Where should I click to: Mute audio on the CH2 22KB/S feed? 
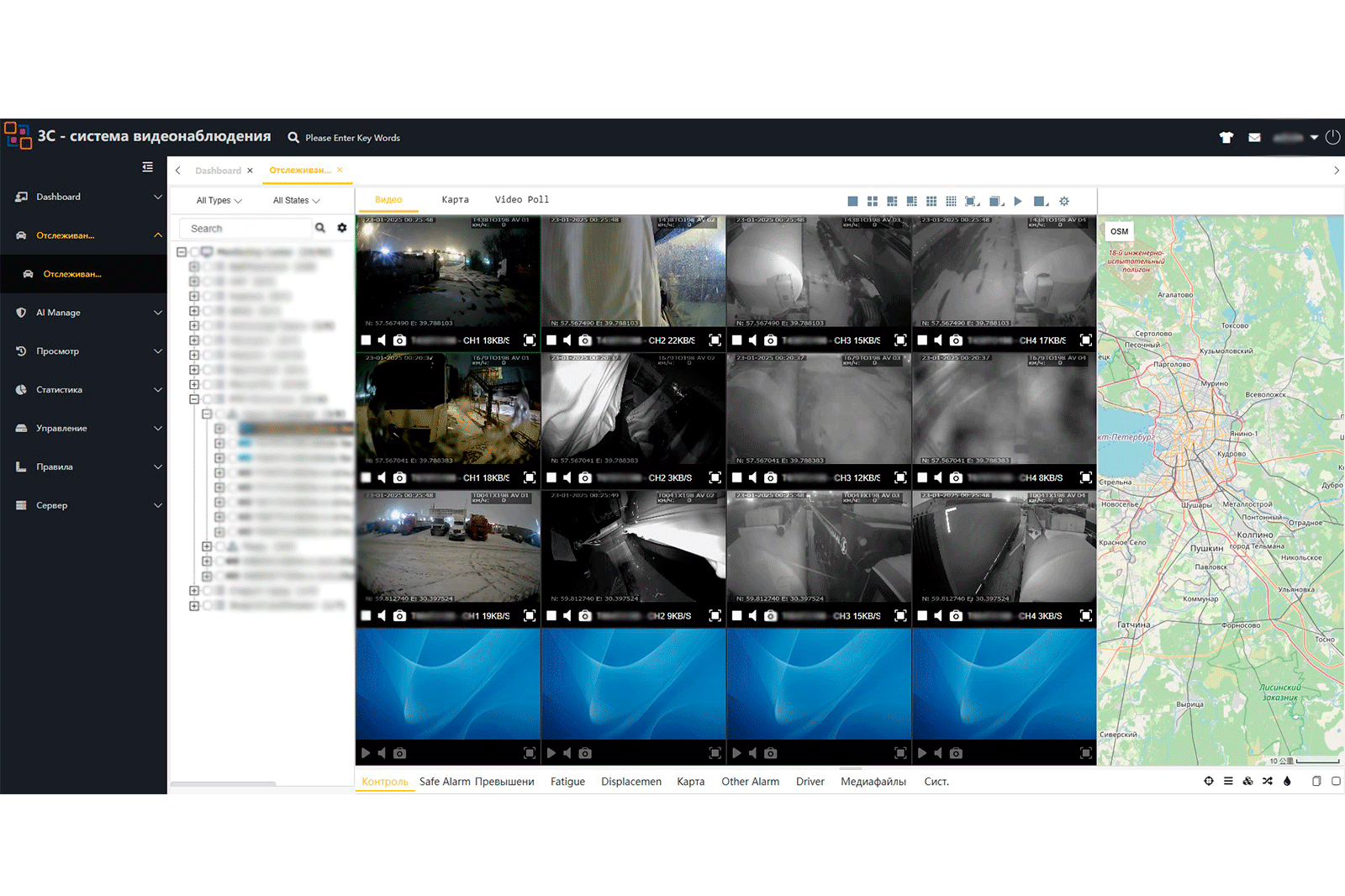(x=567, y=340)
